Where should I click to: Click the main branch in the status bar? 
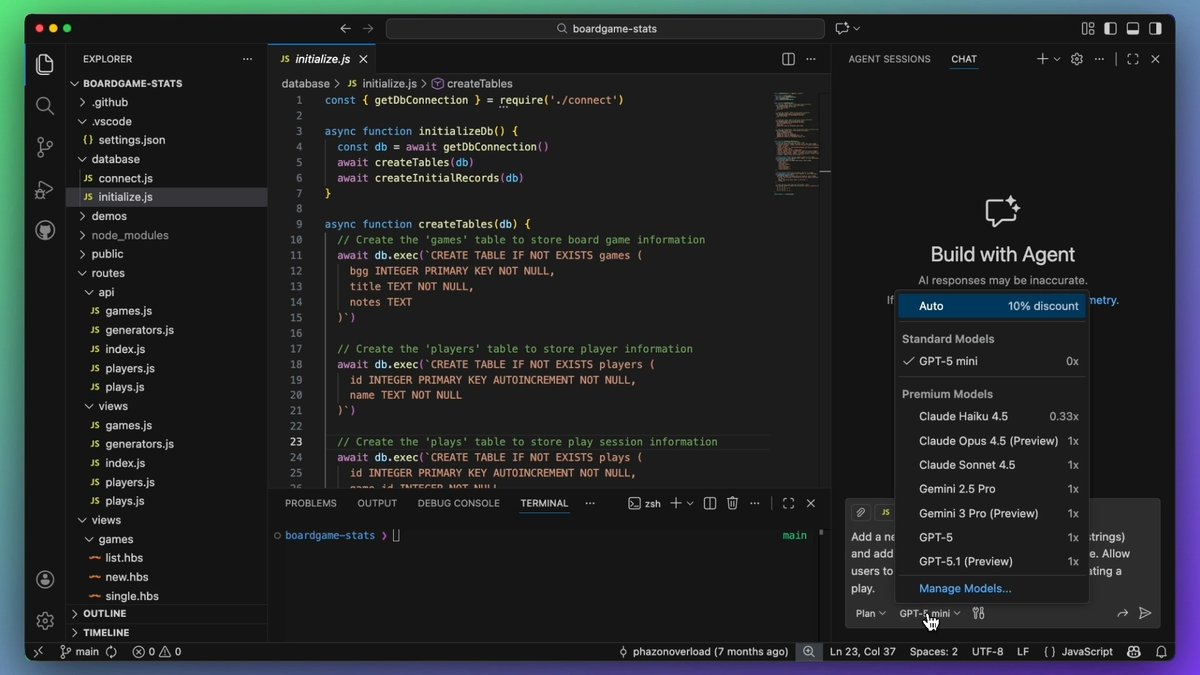pos(80,651)
